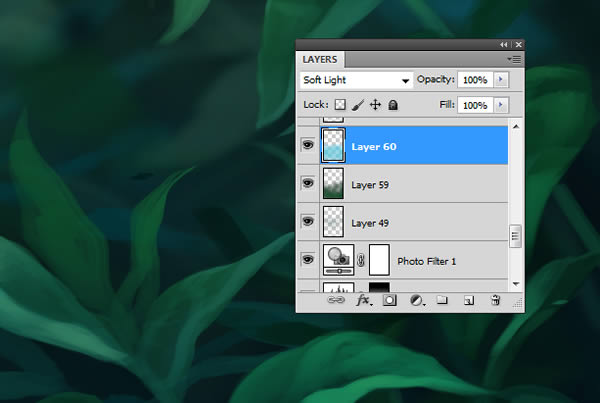Screen dimensions: 600x403
Task: Hide the Photo Filter 1 layer
Action: pos(307,261)
